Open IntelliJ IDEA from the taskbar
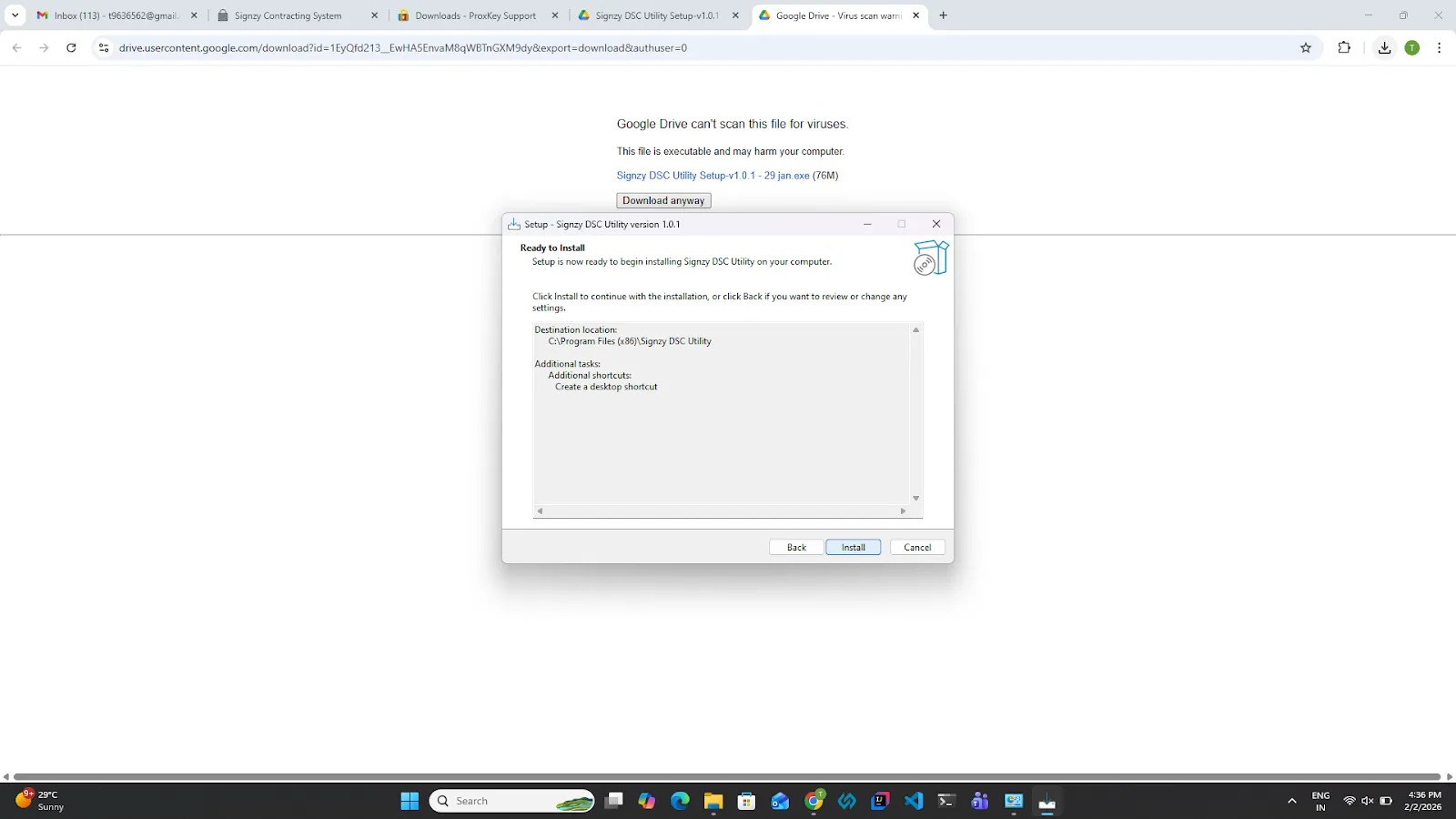This screenshot has height=819, width=1456. pos(880,801)
